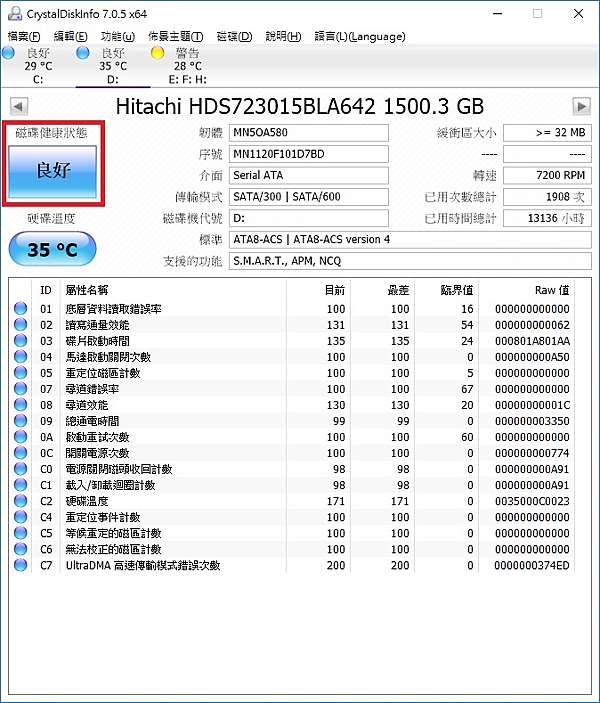
Task: Click the 臨界值 column header
Action: point(447,290)
